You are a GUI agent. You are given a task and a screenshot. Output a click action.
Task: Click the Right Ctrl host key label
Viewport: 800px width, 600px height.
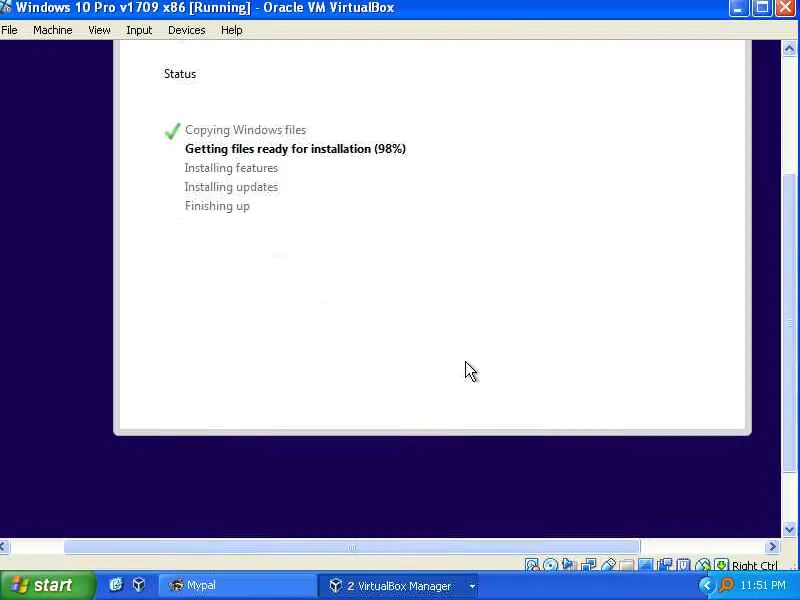(x=755, y=565)
